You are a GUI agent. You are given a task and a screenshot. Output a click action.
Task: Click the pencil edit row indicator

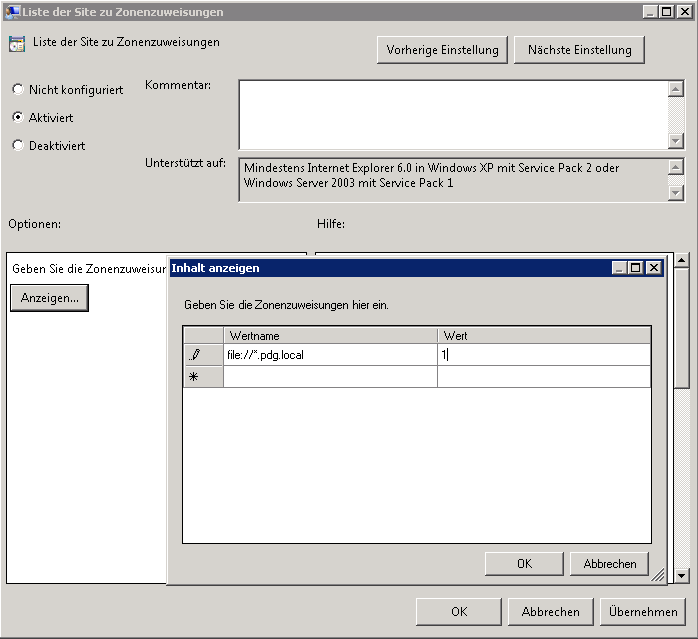[195, 355]
